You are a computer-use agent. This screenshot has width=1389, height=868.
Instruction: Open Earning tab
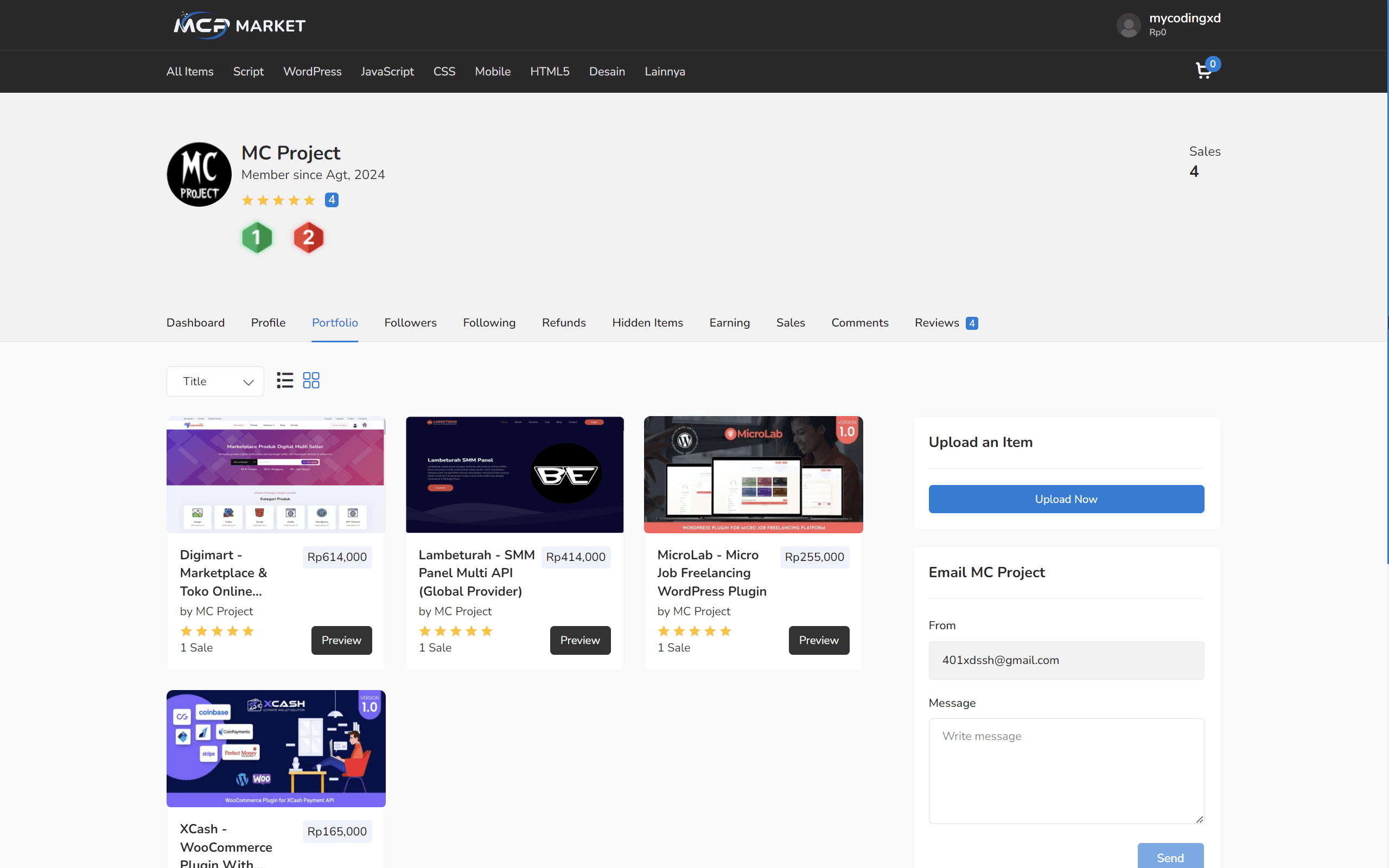(730, 323)
